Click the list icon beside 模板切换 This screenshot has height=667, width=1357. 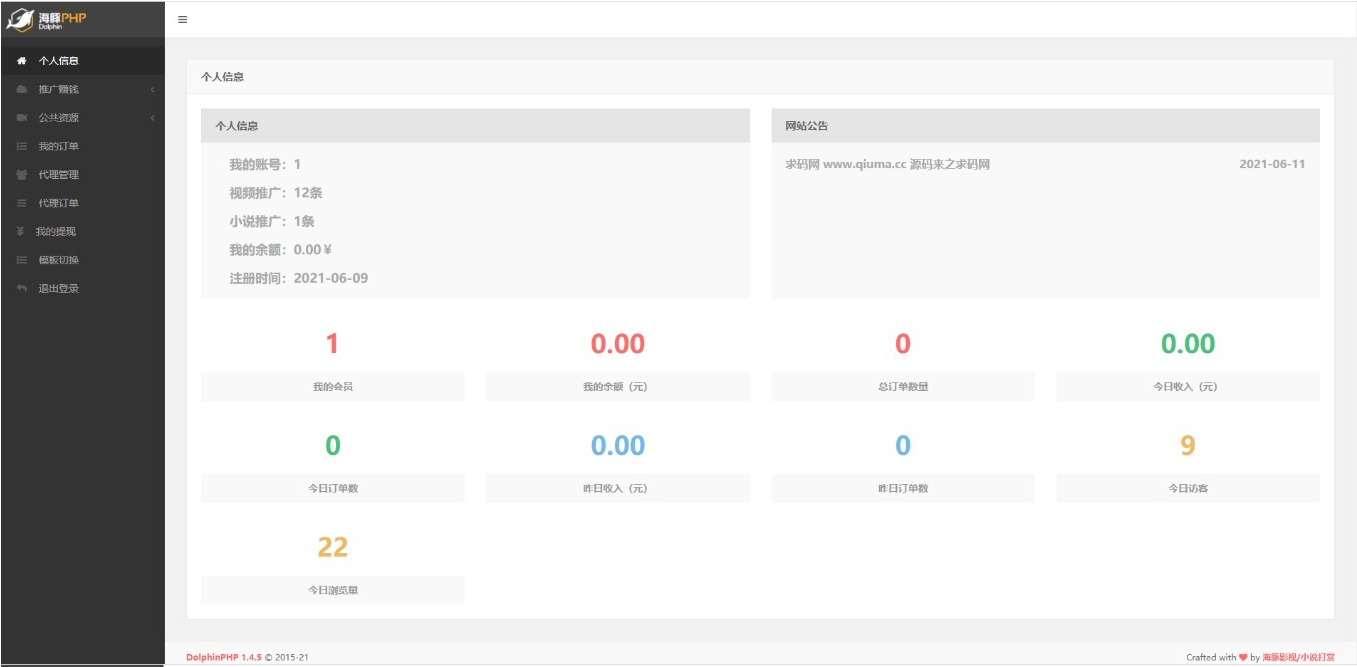click(21, 260)
